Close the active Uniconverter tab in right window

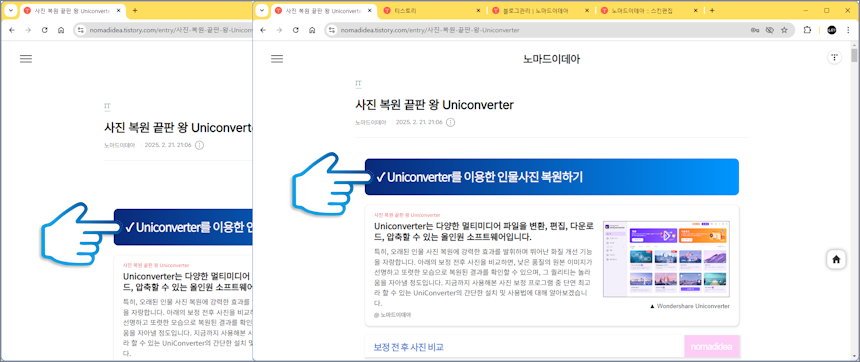tap(371, 10)
